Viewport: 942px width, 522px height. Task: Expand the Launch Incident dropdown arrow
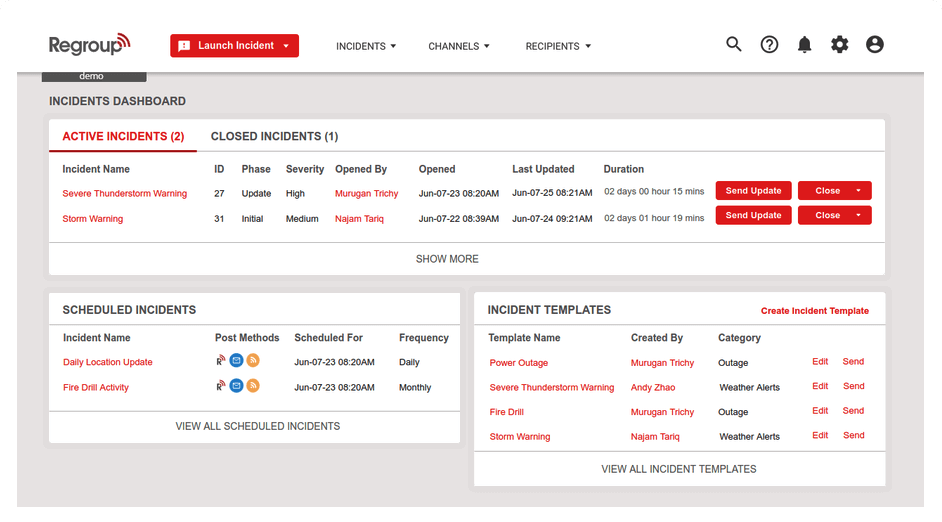coord(286,46)
